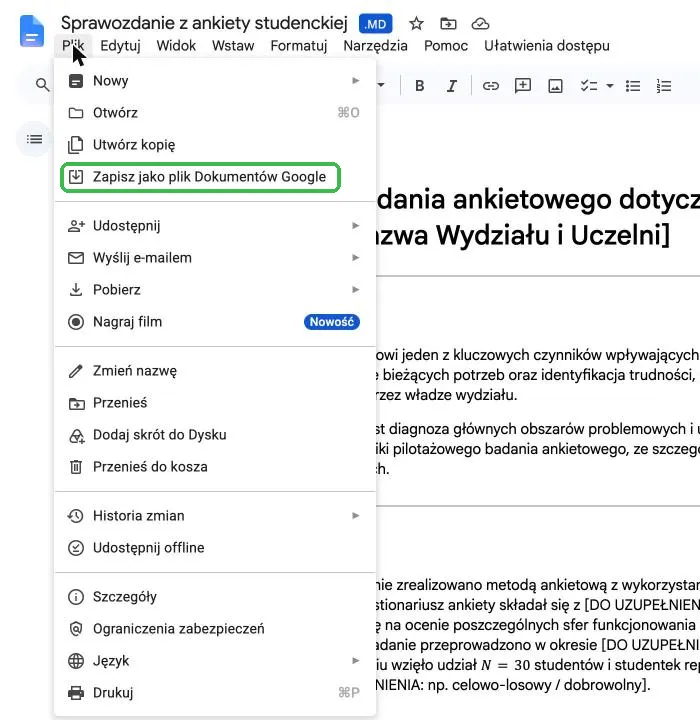Choose Utwórz kopię
700x720 pixels.
215,145
